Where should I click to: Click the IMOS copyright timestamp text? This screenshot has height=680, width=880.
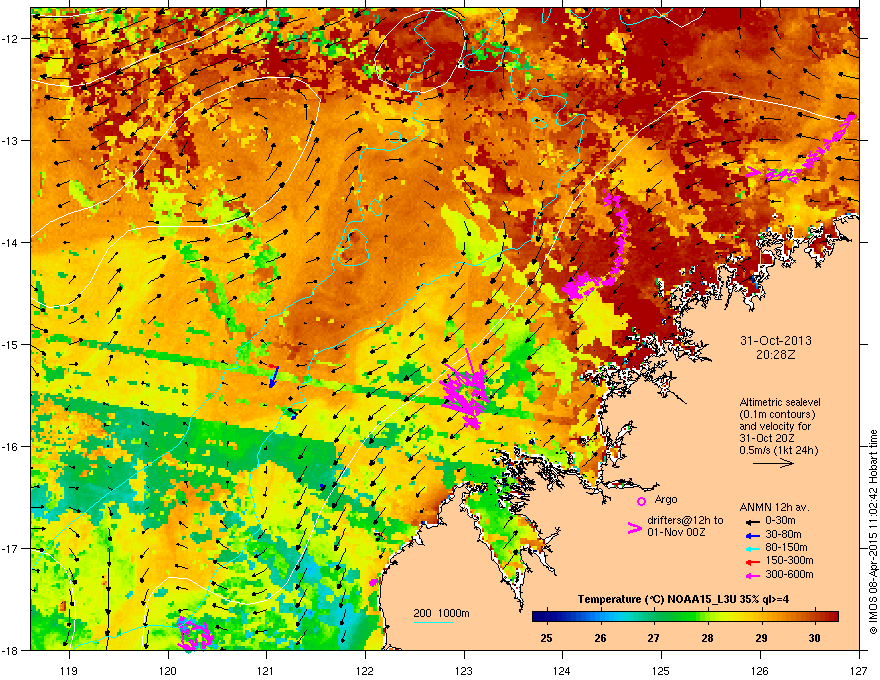pos(873,532)
